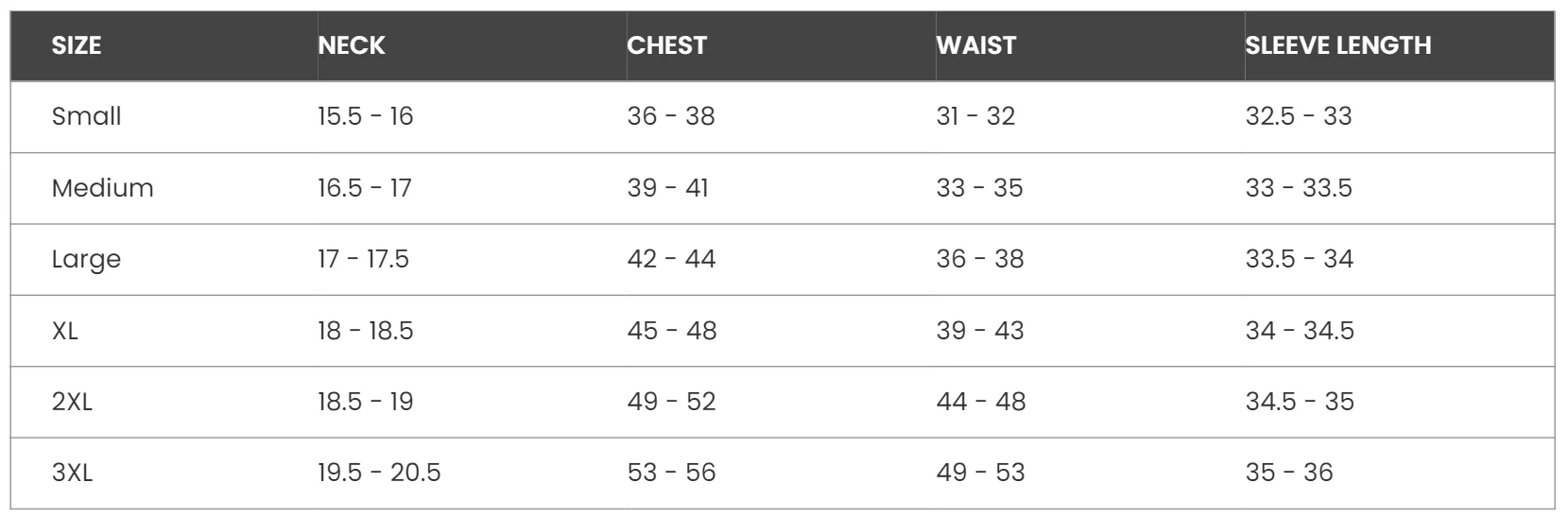1568x517 pixels.
Task: Click the waist value 49 - 53
Action: tap(980, 473)
